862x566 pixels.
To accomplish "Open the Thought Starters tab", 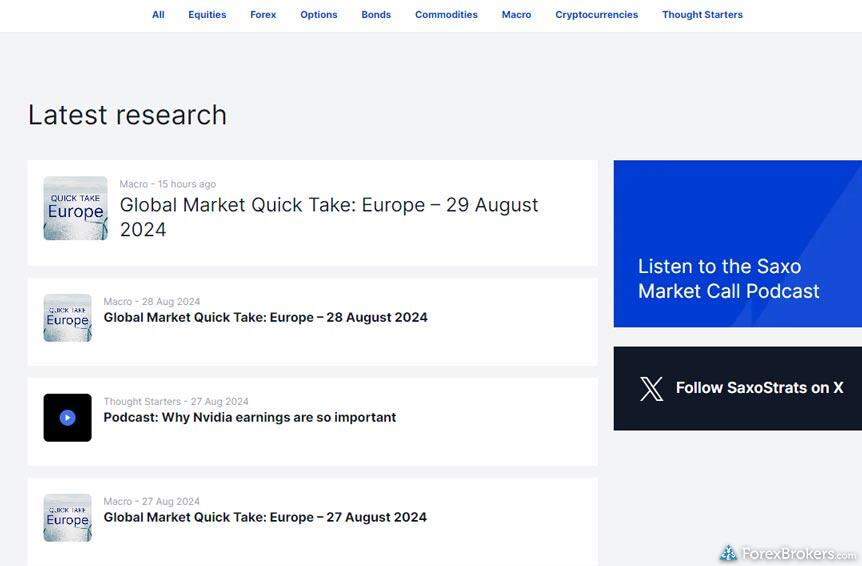I will 702,15.
